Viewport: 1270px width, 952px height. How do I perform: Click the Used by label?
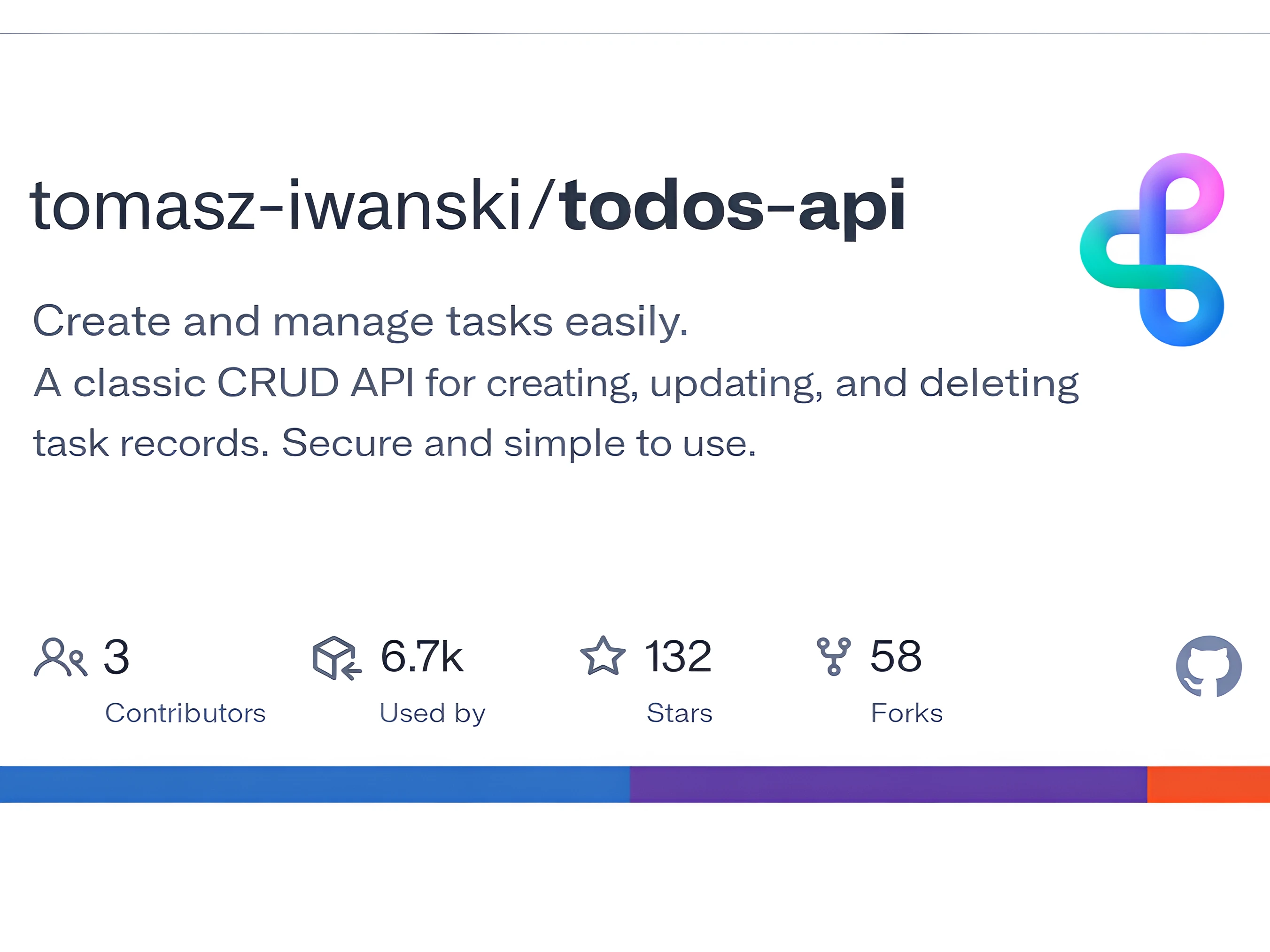(432, 713)
